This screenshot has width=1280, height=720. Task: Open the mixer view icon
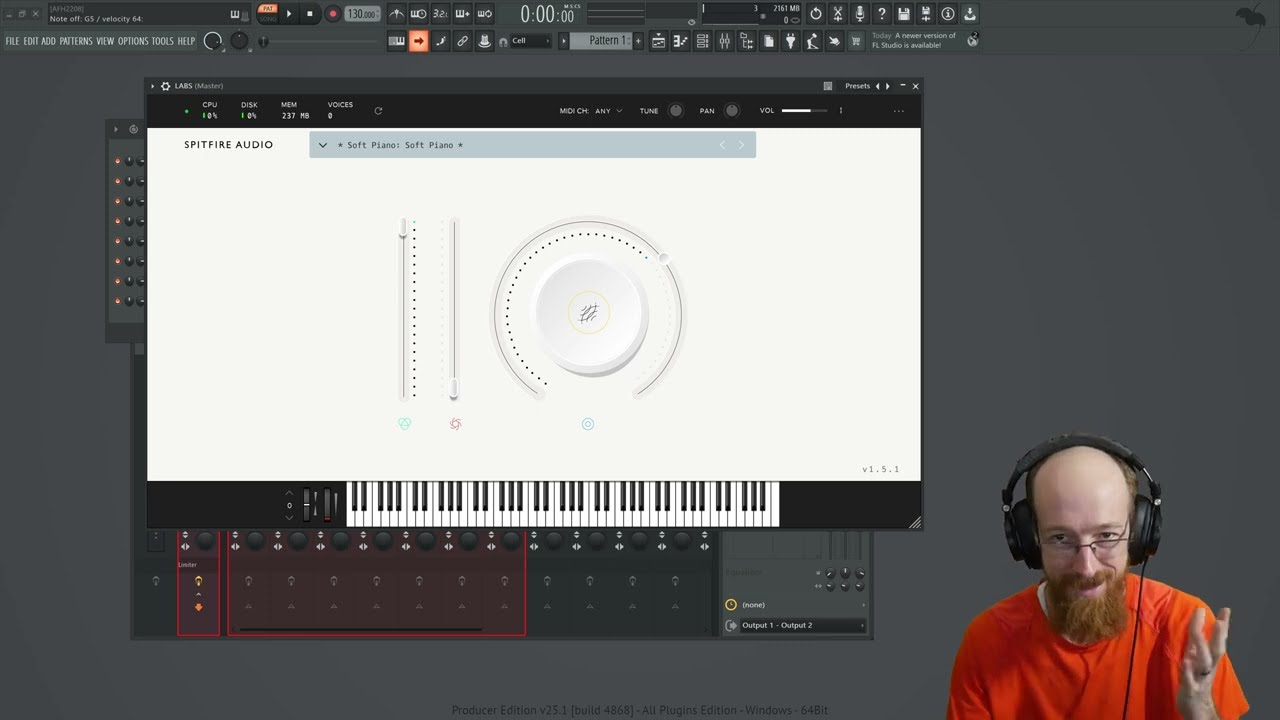pyautogui.click(x=724, y=41)
